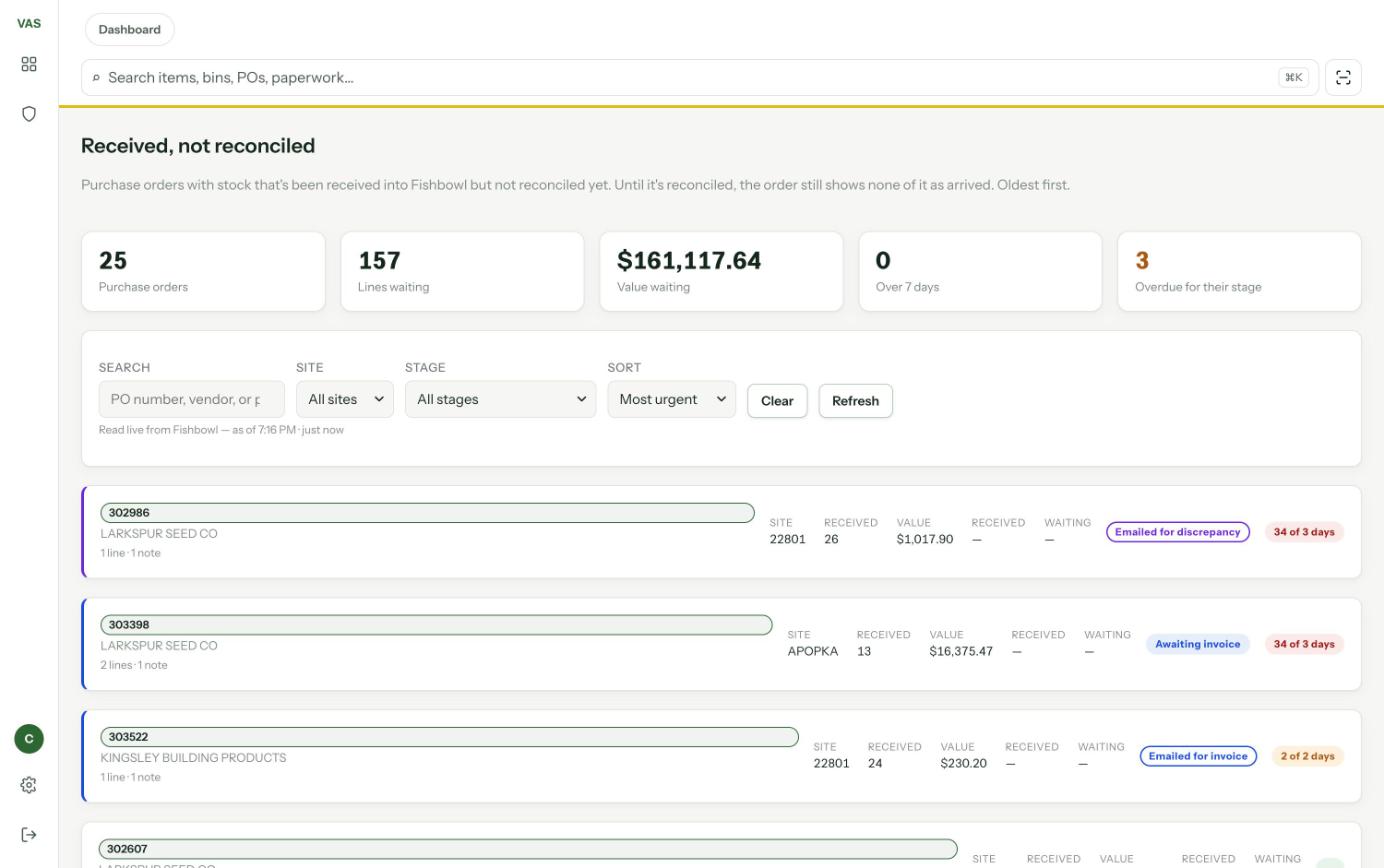Click the Refresh button
The width and height of the screenshot is (1384, 868).
tap(855, 401)
